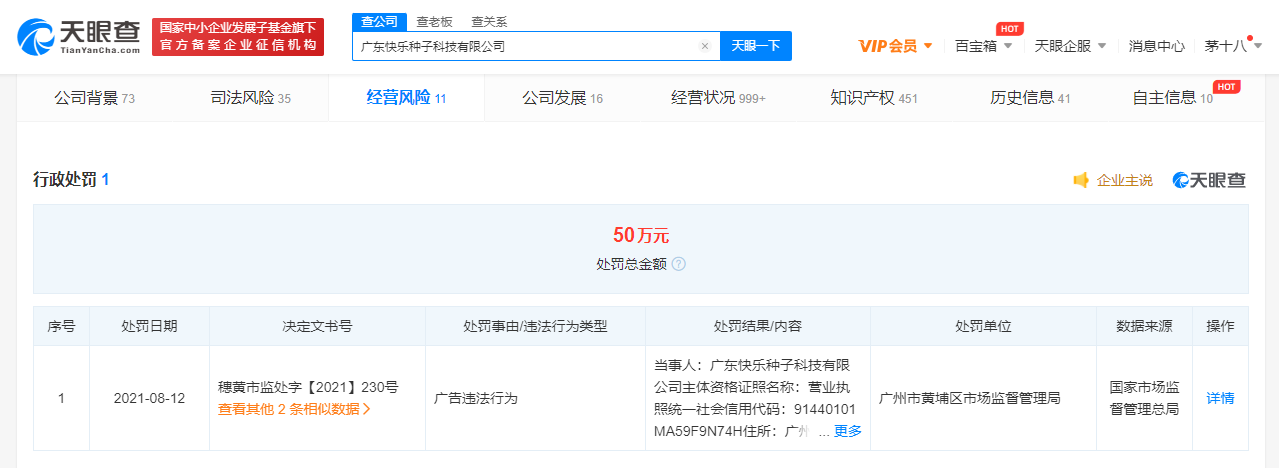
Task: Click 查看其他 2 条相似数据 link
Action: (294, 408)
